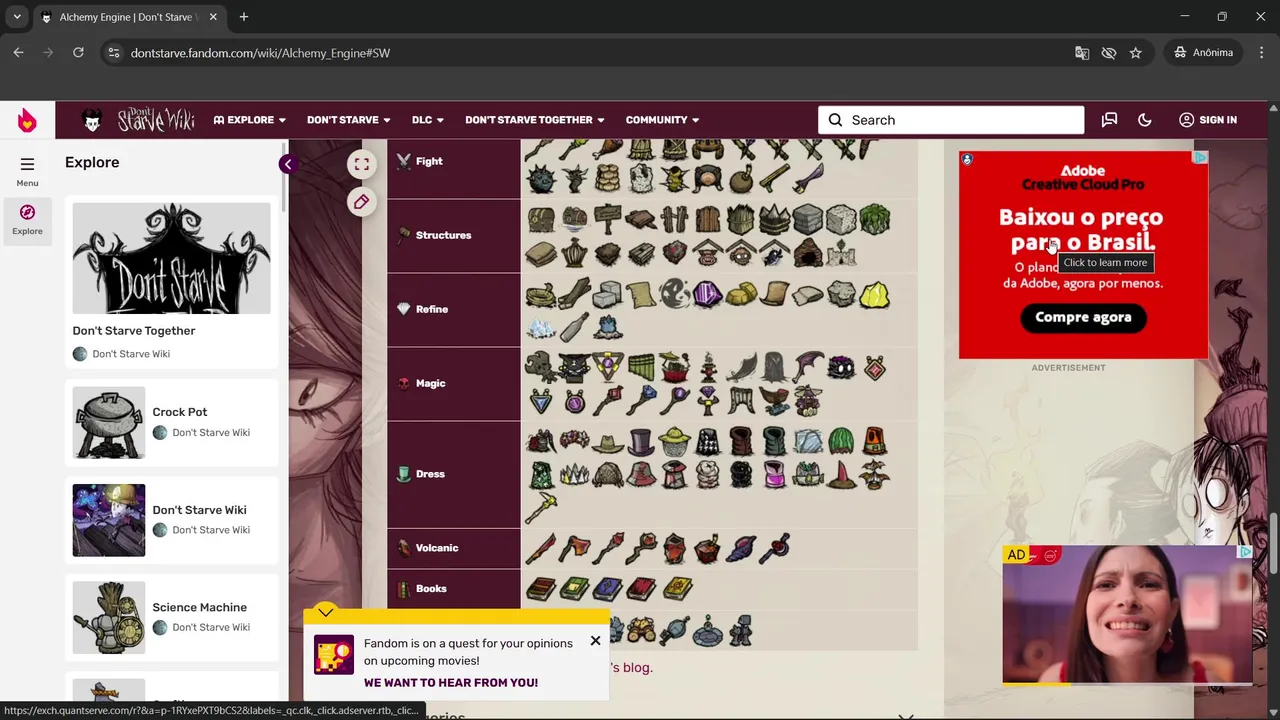This screenshot has width=1280, height=720.
Task: Collapse the yellow survey popup chevron
Action: click(x=325, y=612)
